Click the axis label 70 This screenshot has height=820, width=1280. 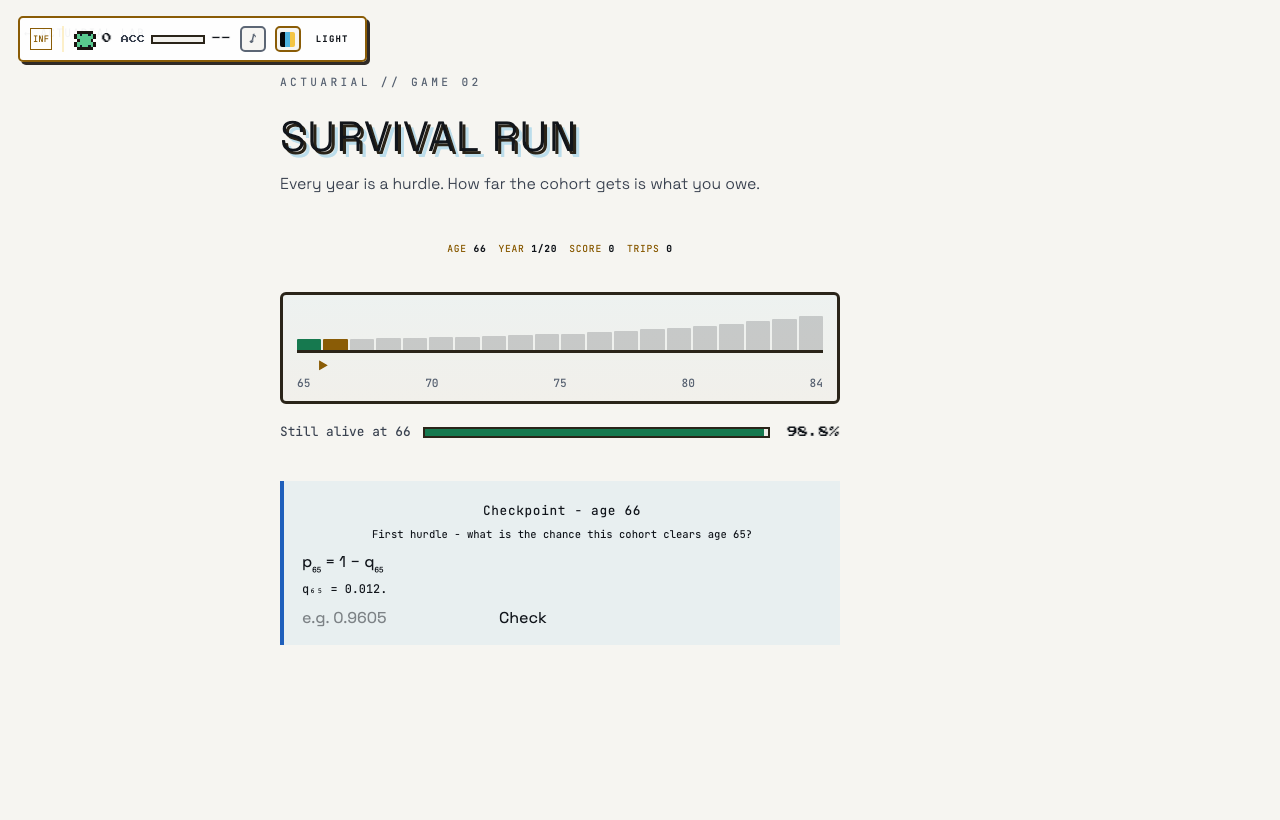pos(432,384)
